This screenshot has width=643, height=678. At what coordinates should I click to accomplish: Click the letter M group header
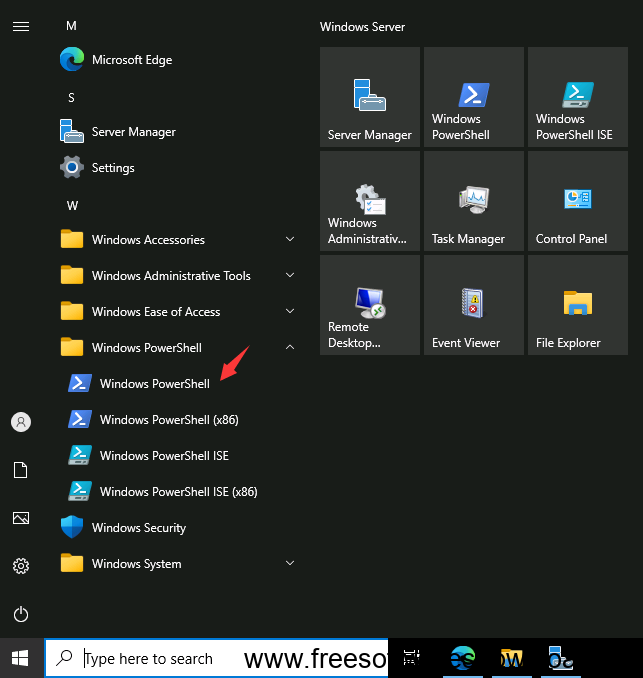71,26
